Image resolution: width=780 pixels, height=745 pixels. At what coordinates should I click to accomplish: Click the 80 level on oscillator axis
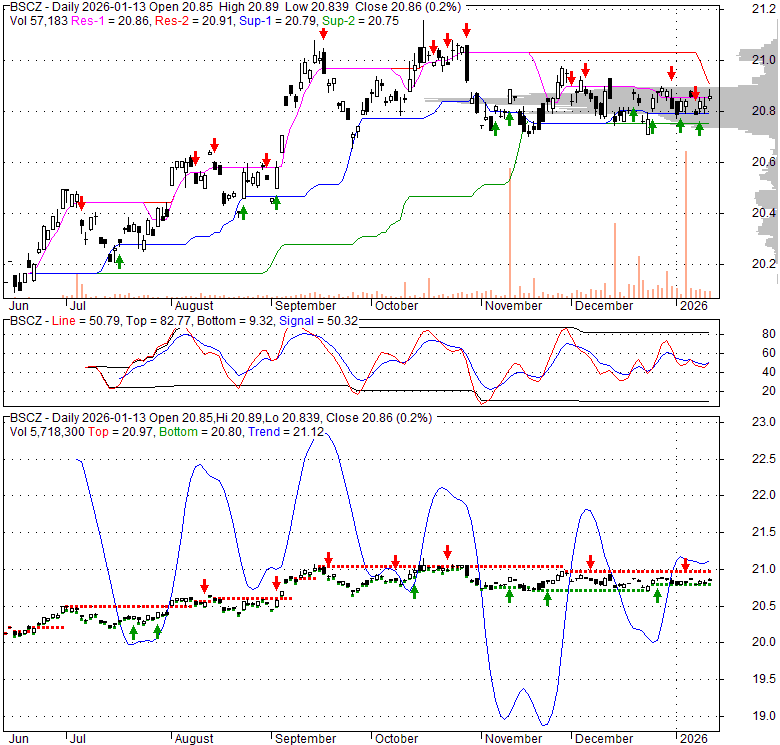(x=769, y=334)
